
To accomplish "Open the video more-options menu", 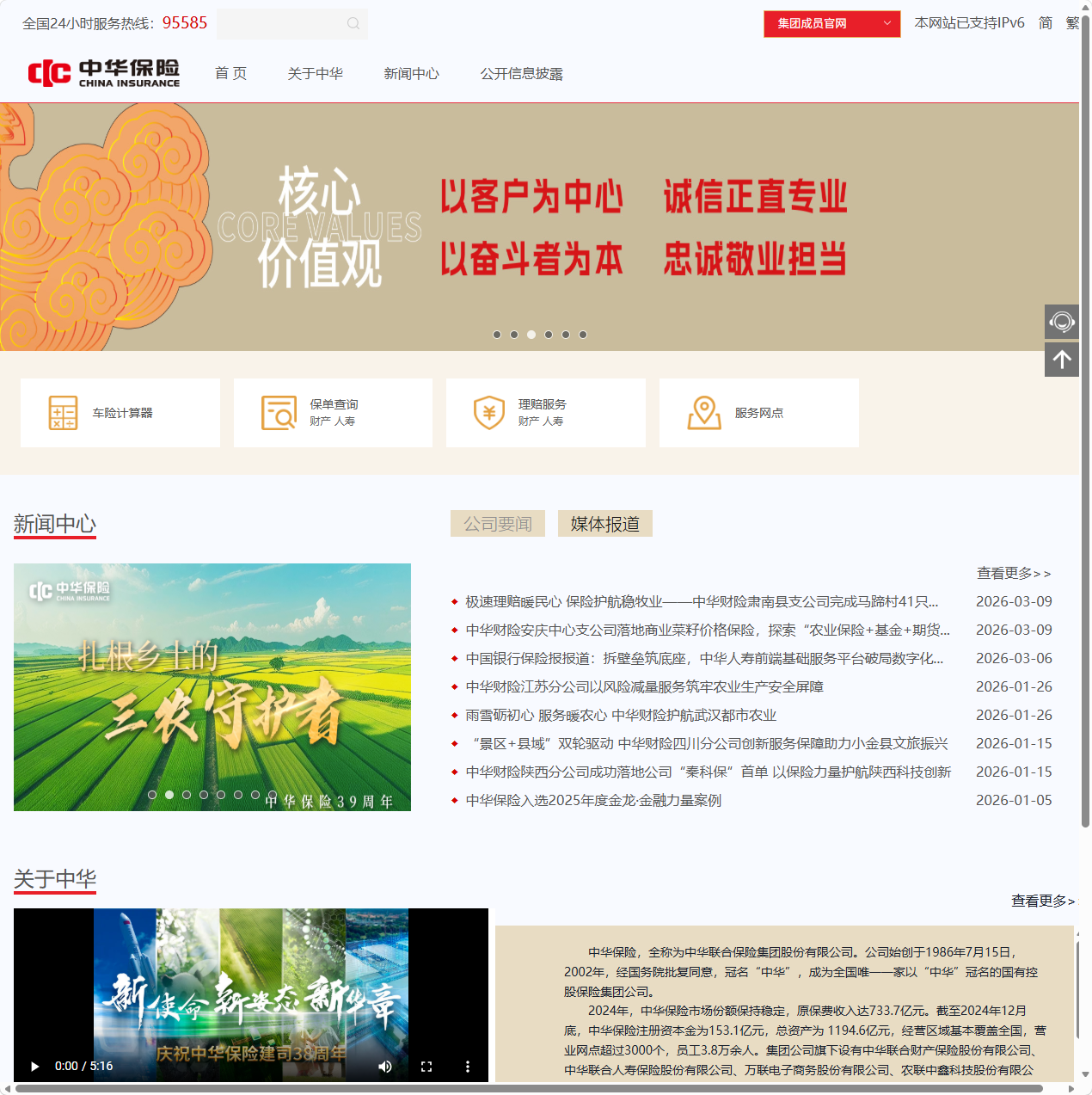I will coord(468,1066).
